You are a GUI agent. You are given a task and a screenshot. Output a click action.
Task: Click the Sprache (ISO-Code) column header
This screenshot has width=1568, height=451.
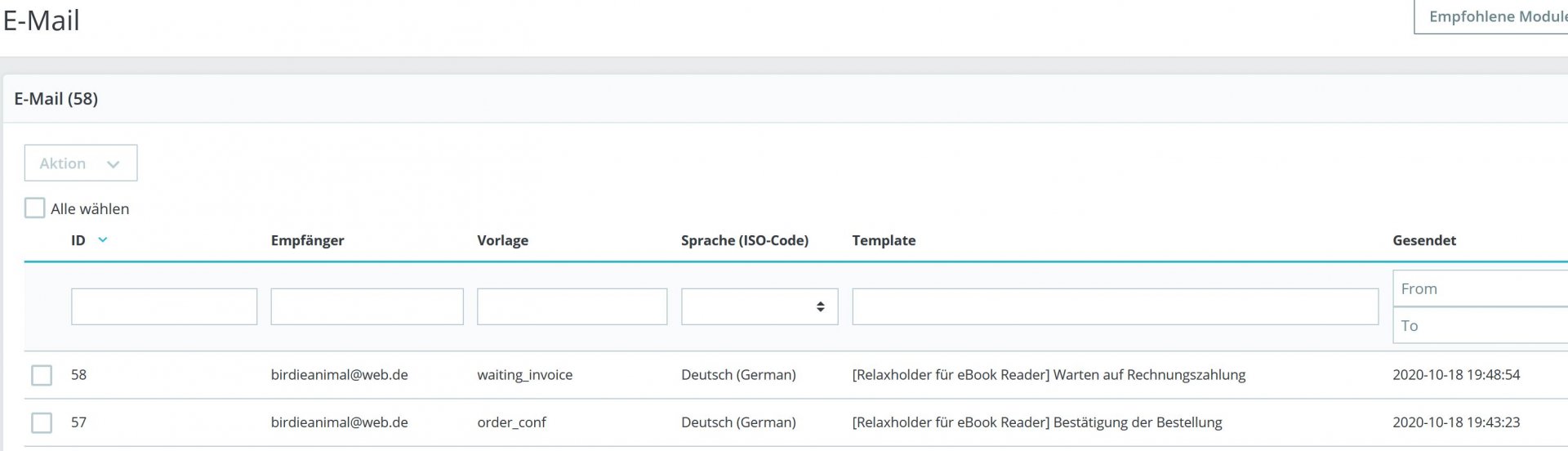744,240
